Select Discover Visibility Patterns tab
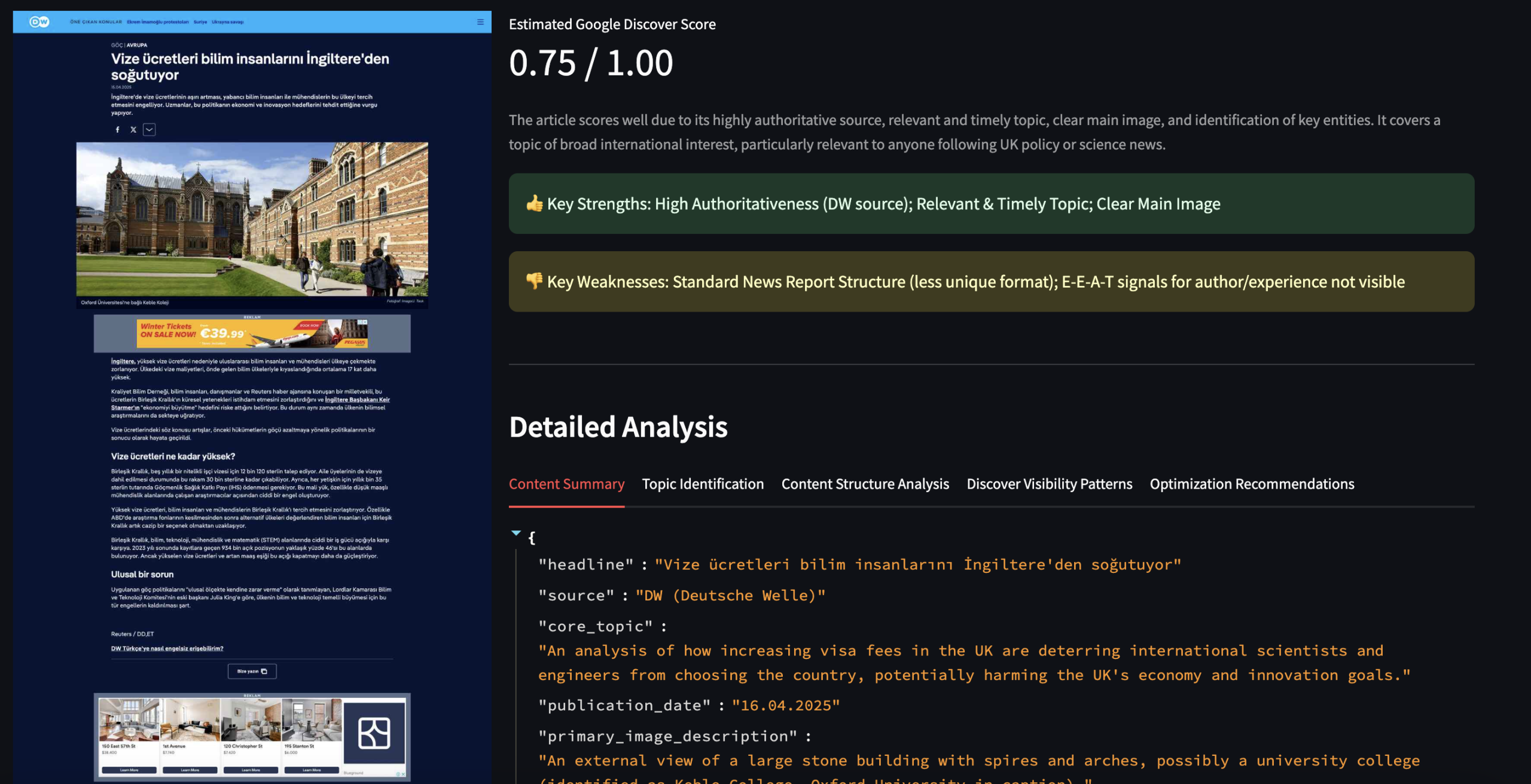The height and width of the screenshot is (784, 1531). [x=1049, y=484]
